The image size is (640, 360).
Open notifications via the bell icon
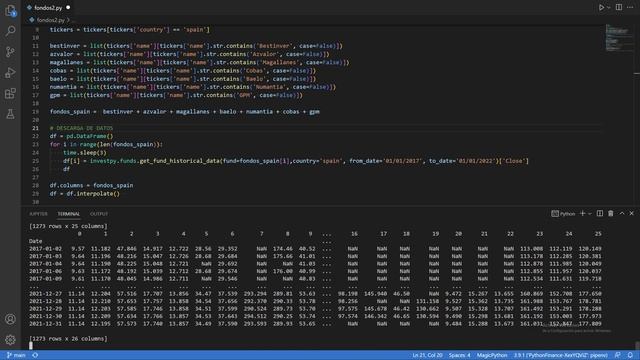[x=630, y=355]
